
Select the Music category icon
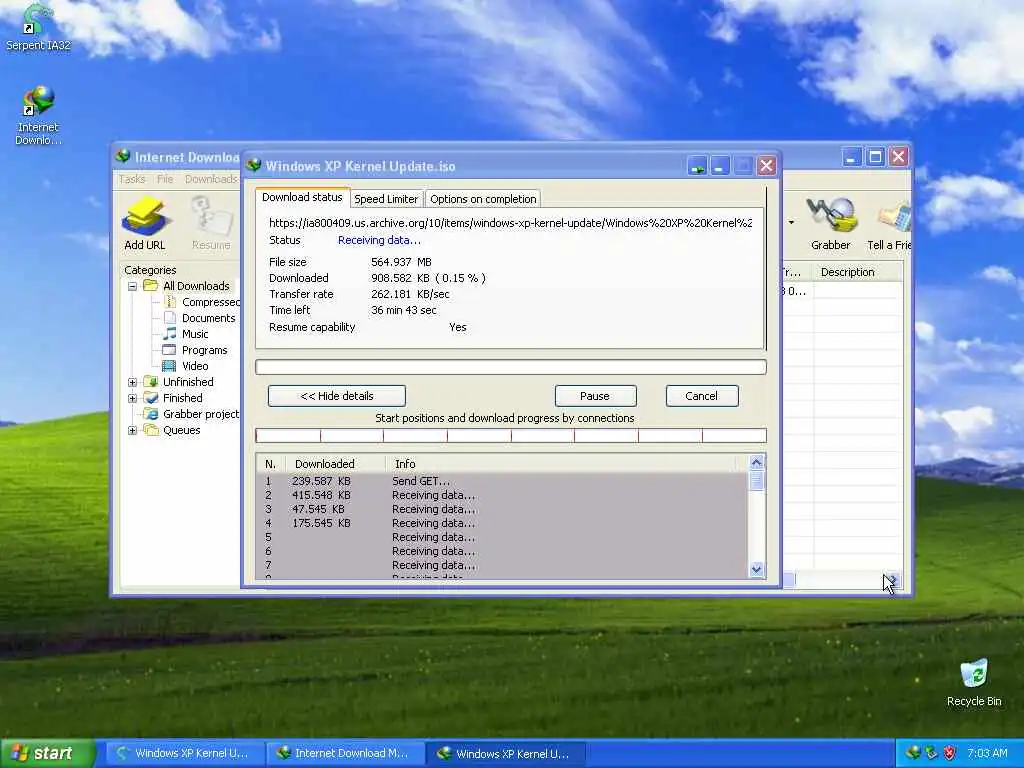click(170, 334)
